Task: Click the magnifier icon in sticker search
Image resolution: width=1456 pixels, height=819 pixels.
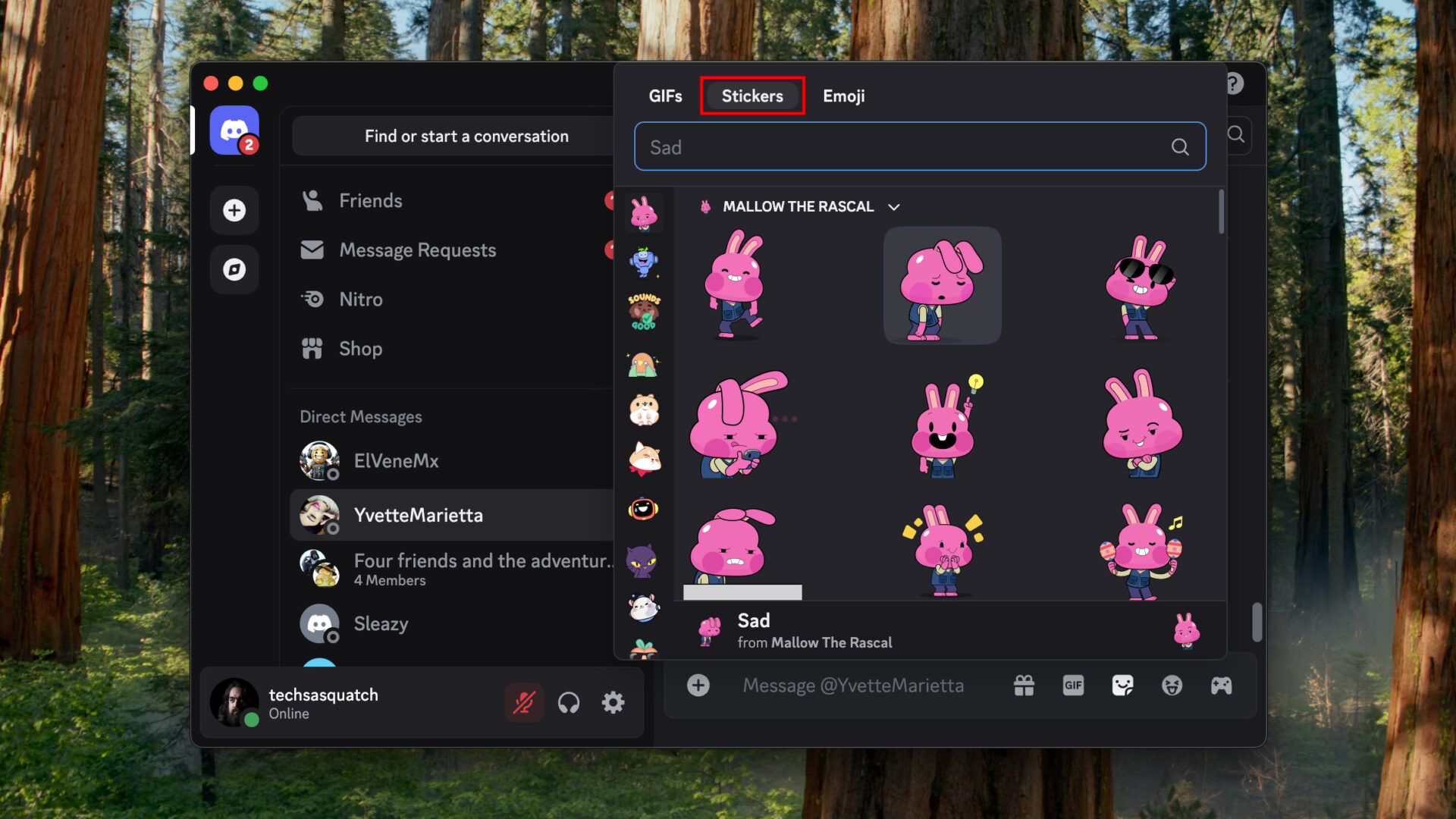Action: [1180, 147]
